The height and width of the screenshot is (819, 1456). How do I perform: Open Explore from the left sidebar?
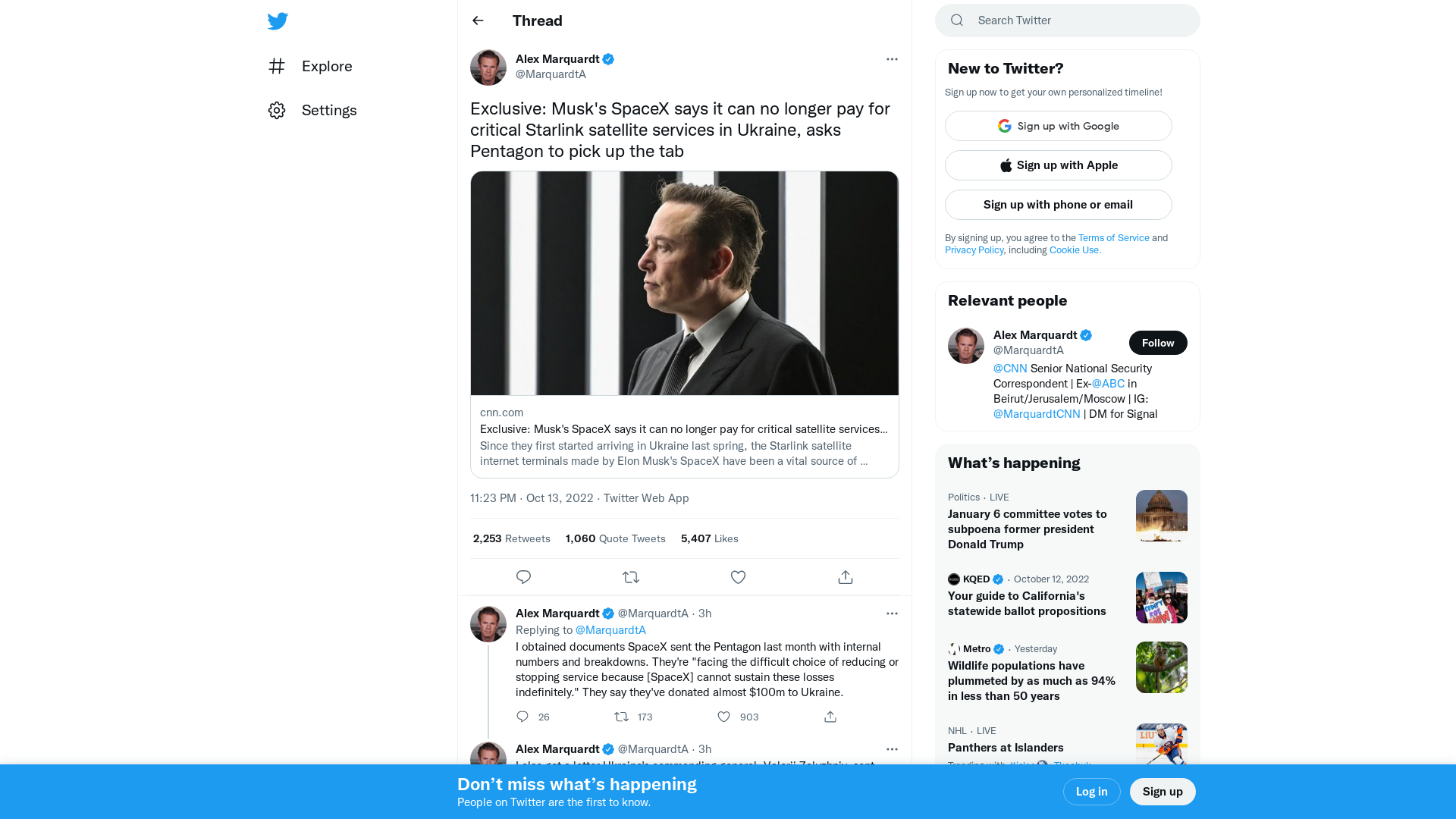click(x=326, y=66)
